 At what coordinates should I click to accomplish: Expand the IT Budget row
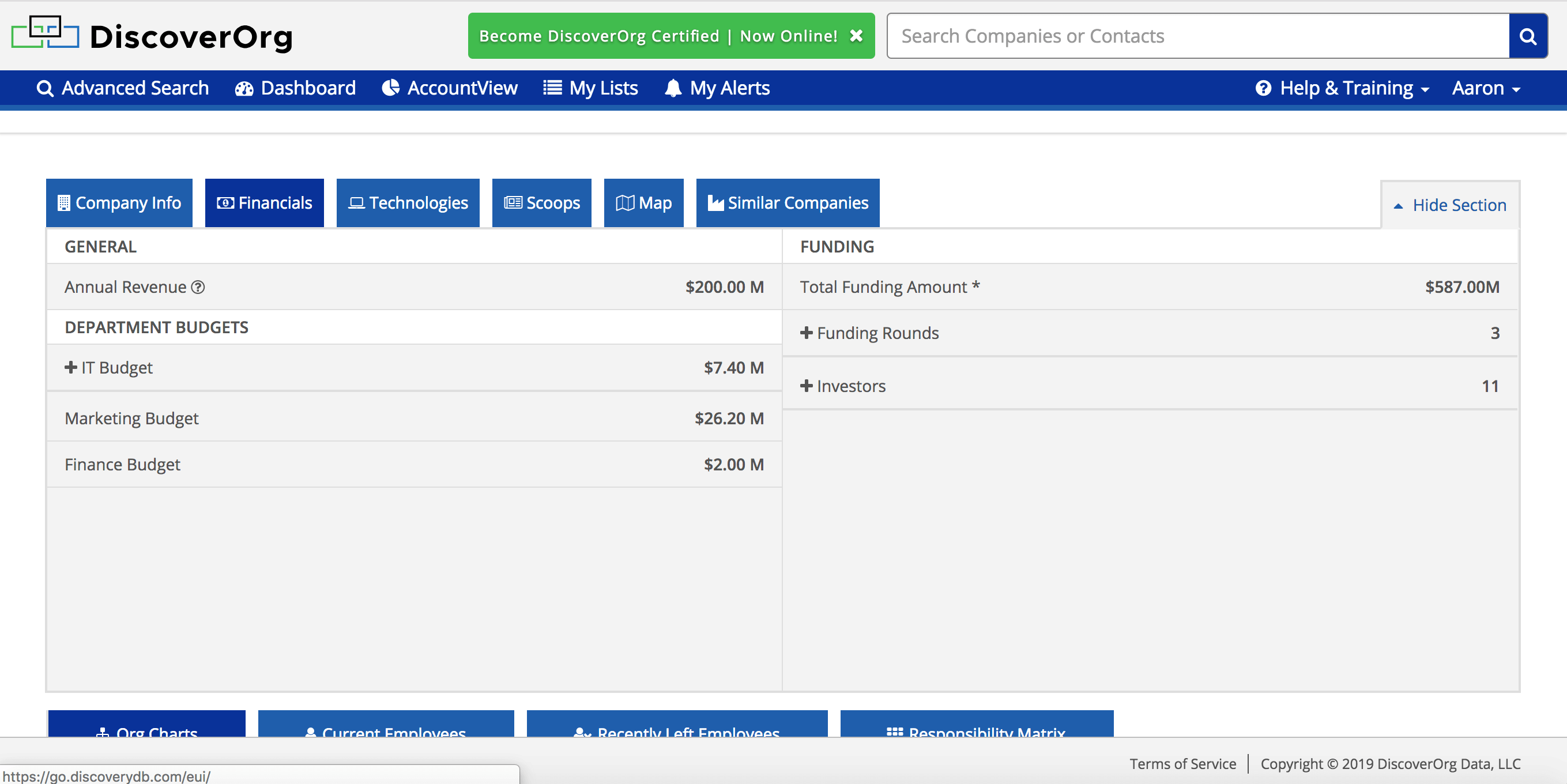pyautogui.click(x=70, y=367)
